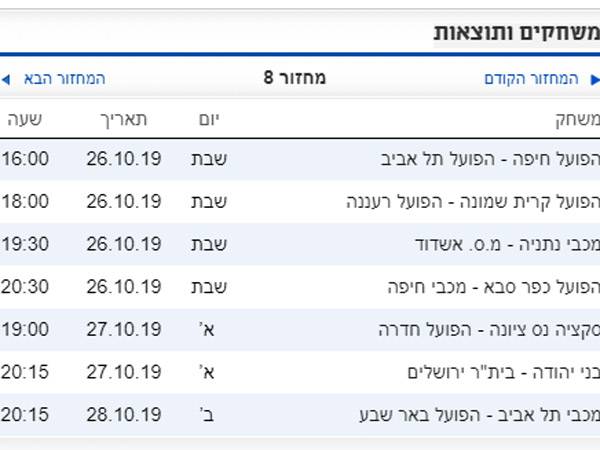Click the arrow icon beside המחזור הבא
The width and height of the screenshot is (600, 450).
[6, 78]
